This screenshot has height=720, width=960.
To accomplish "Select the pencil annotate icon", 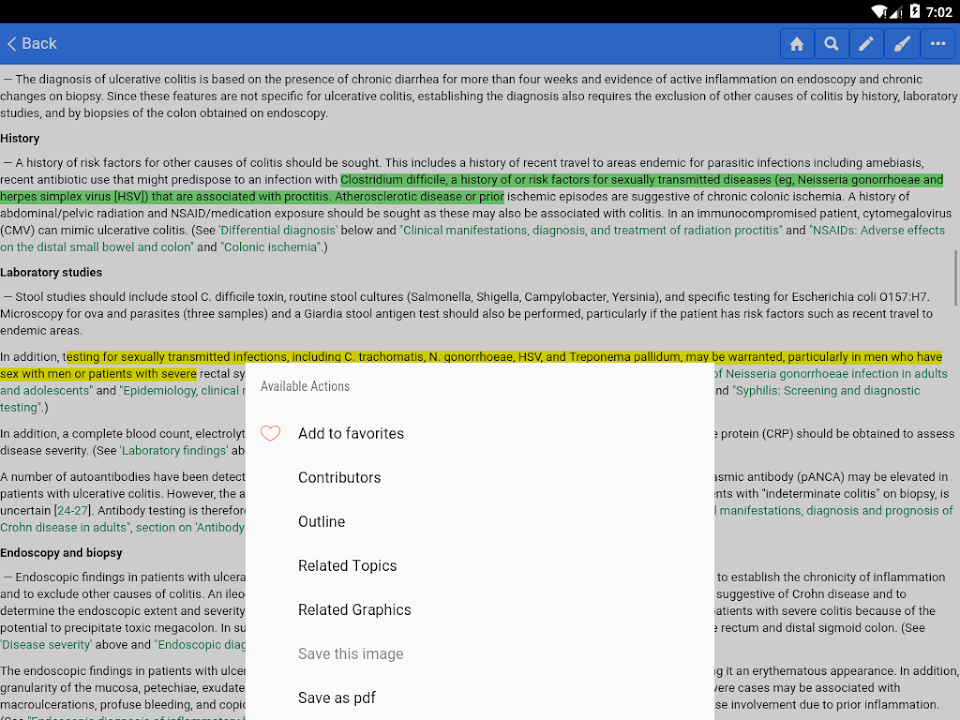I will [x=866, y=44].
